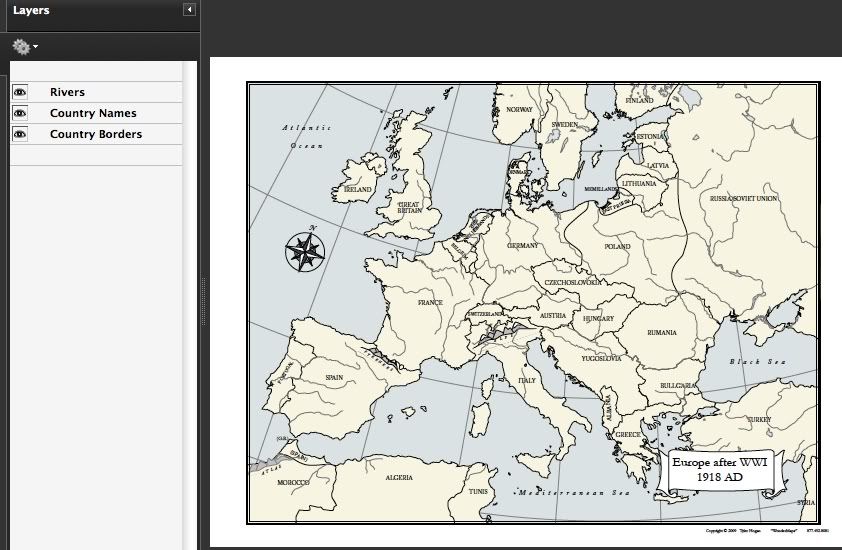This screenshot has height=550, width=842.
Task: Hide the Rivers layer using its eye icon
Action: pos(19,92)
